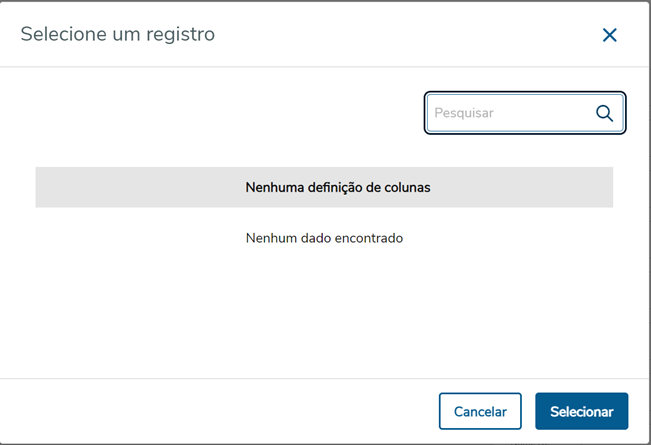Cancel the record selection
Screen dimensions: 651x445
pos(480,411)
